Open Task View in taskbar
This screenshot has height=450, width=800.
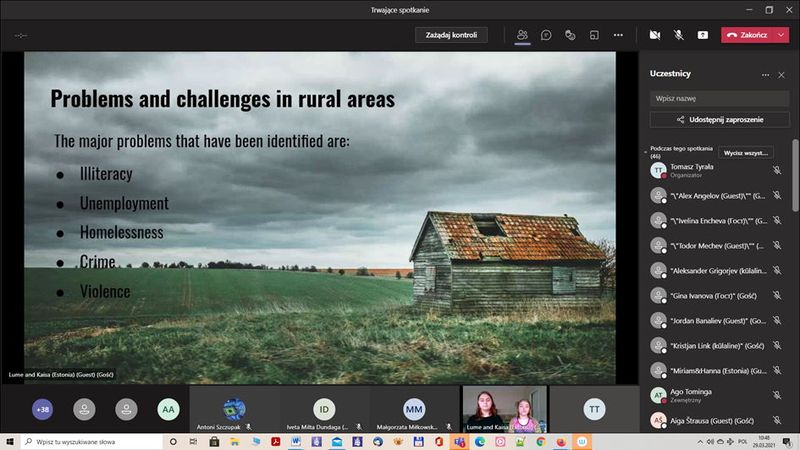(x=193, y=441)
